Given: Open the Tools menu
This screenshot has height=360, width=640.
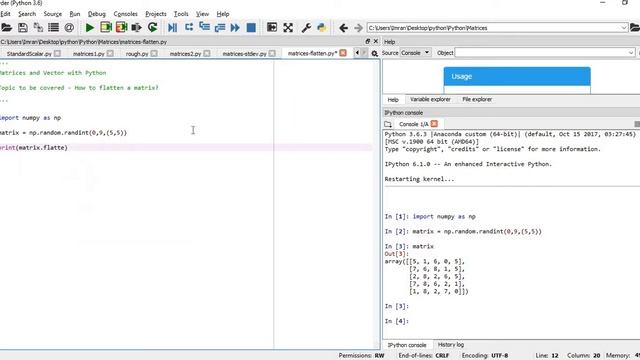Looking at the screenshot, I should click(181, 14).
